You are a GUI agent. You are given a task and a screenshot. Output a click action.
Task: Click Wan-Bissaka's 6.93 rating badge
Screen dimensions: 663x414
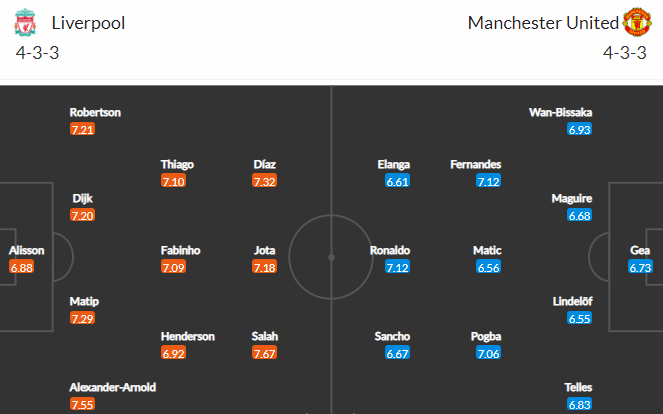579,129
